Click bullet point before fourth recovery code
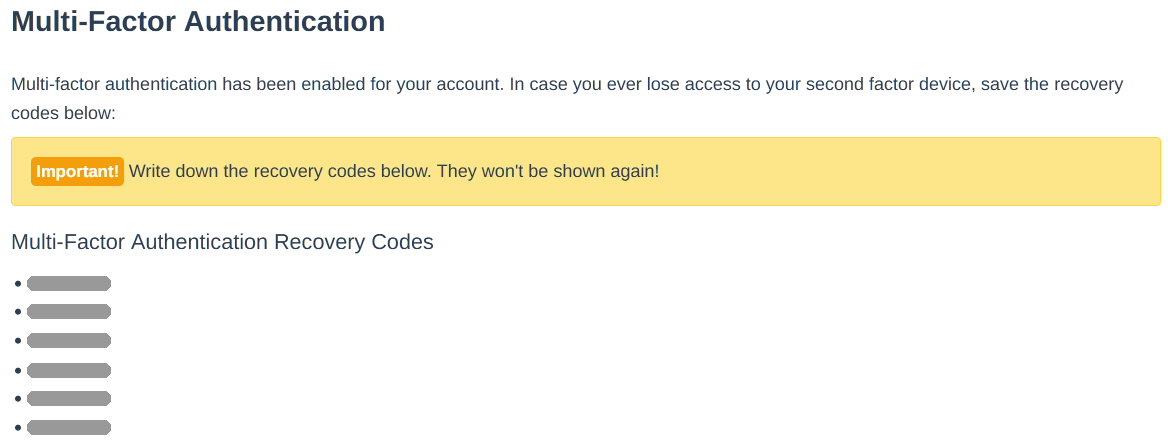Screen dimensions: 1168x440 click(19, 370)
